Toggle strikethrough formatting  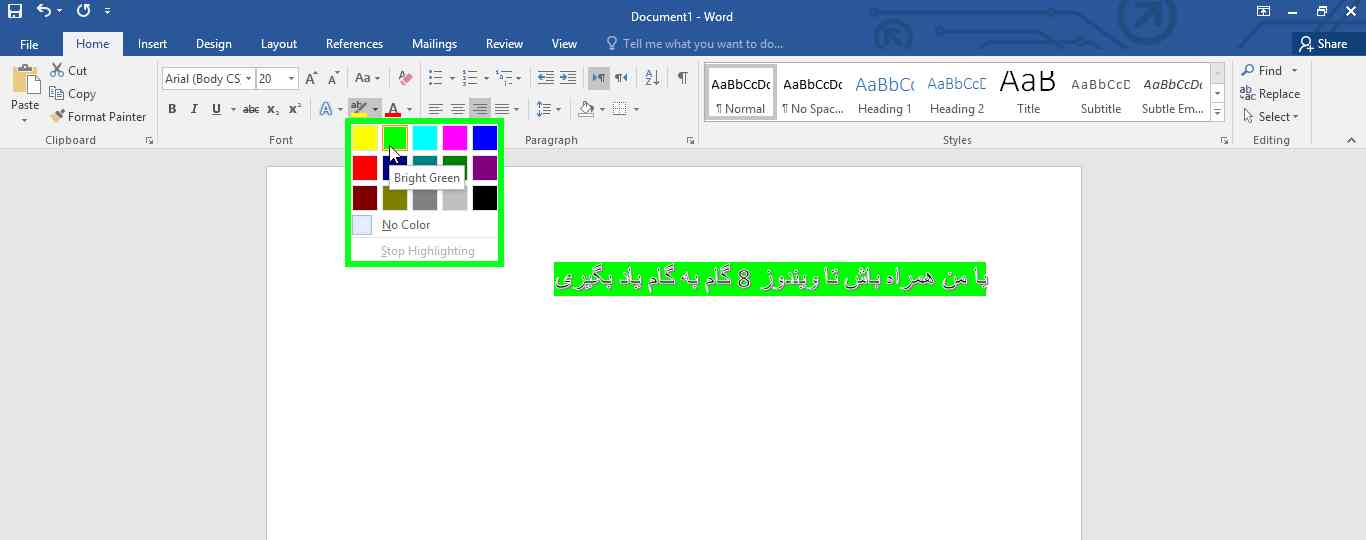[251, 109]
